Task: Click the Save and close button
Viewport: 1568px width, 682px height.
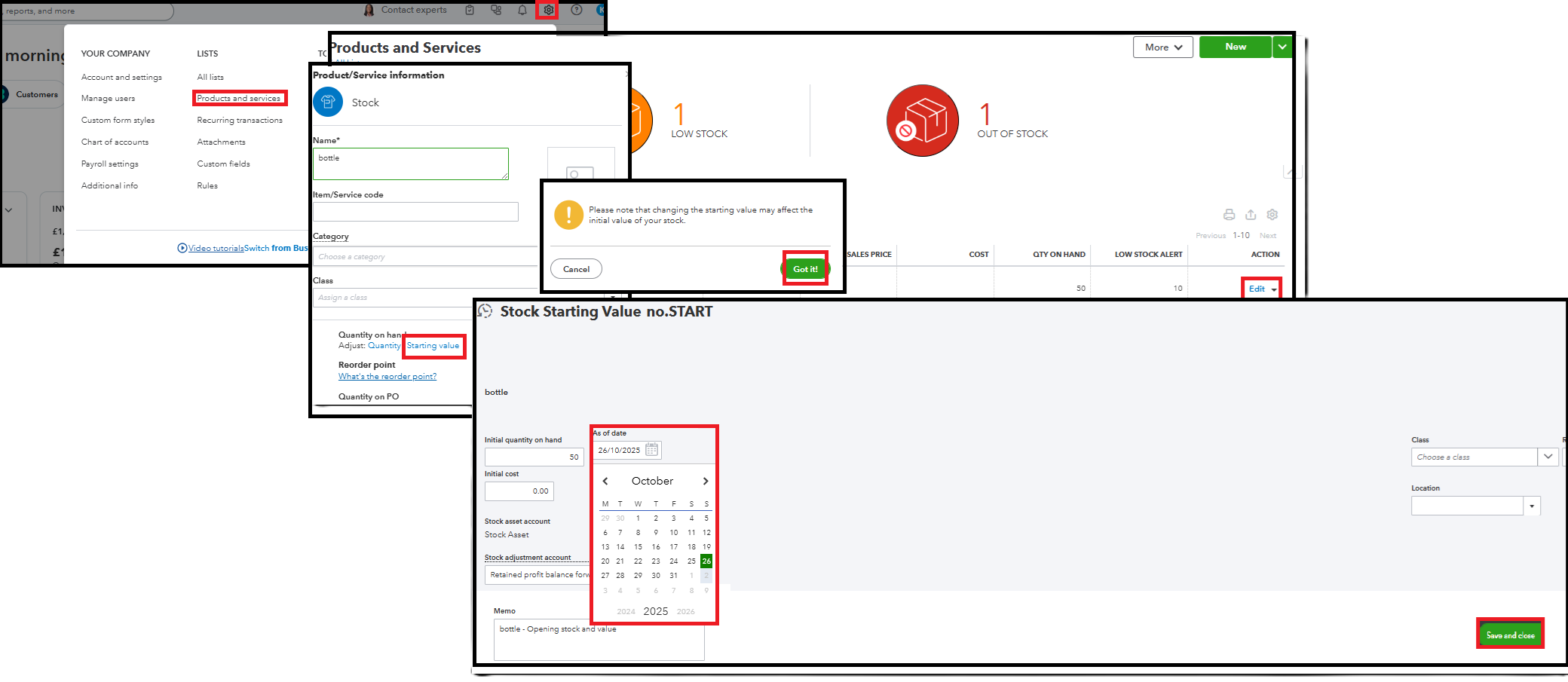Action: coord(1510,635)
